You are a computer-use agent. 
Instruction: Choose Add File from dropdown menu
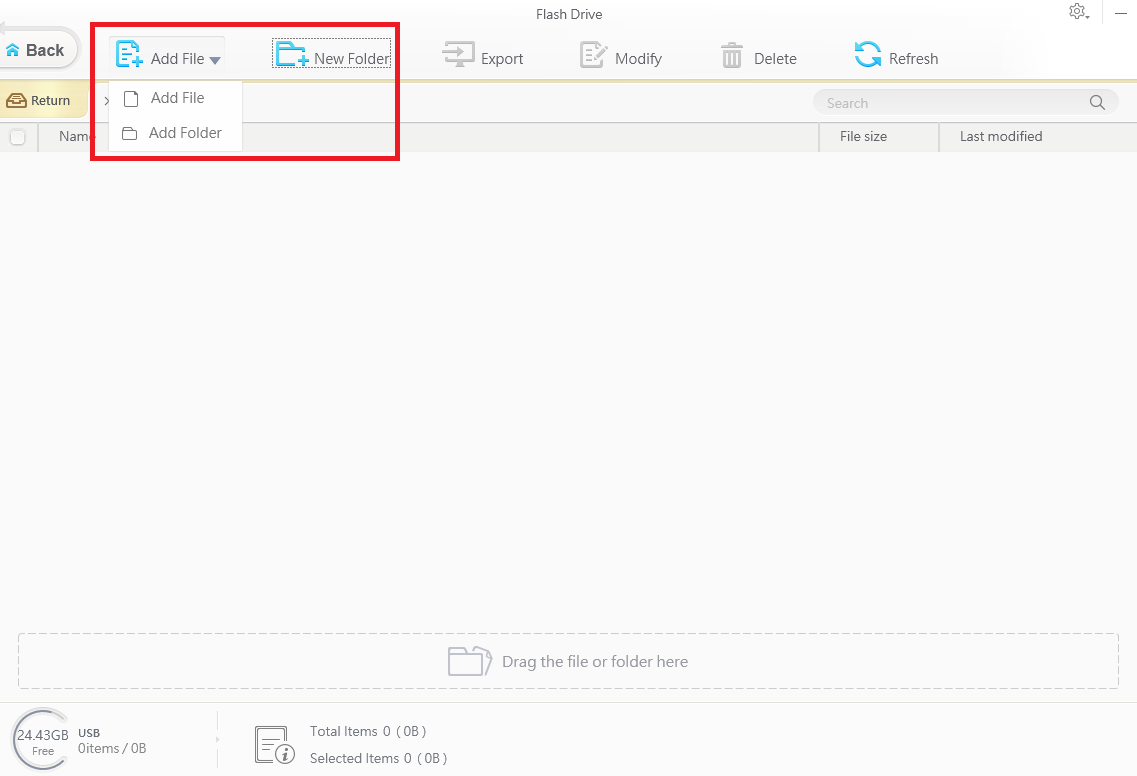(x=177, y=98)
